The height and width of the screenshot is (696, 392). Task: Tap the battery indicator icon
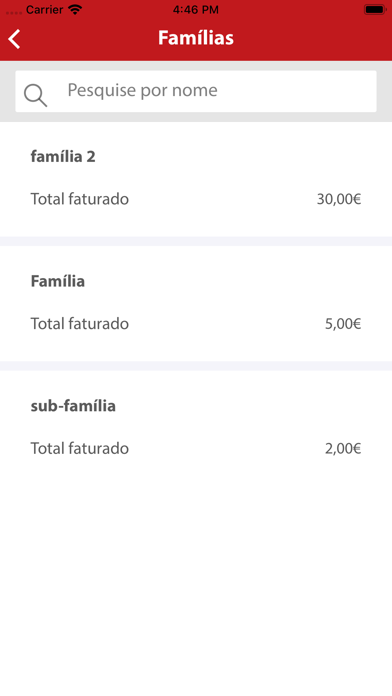tap(375, 9)
